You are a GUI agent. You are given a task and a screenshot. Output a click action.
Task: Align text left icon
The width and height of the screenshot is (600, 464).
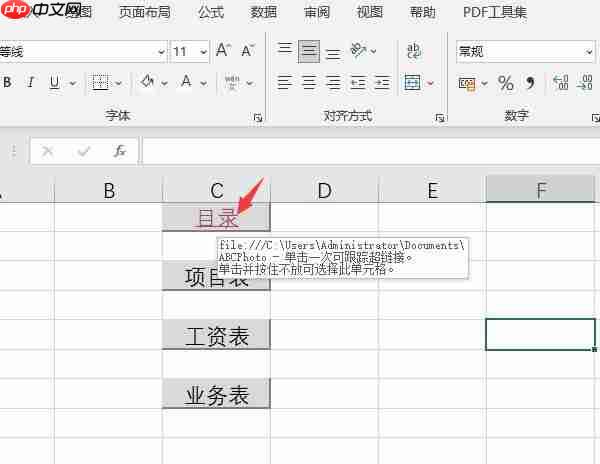(x=285, y=82)
